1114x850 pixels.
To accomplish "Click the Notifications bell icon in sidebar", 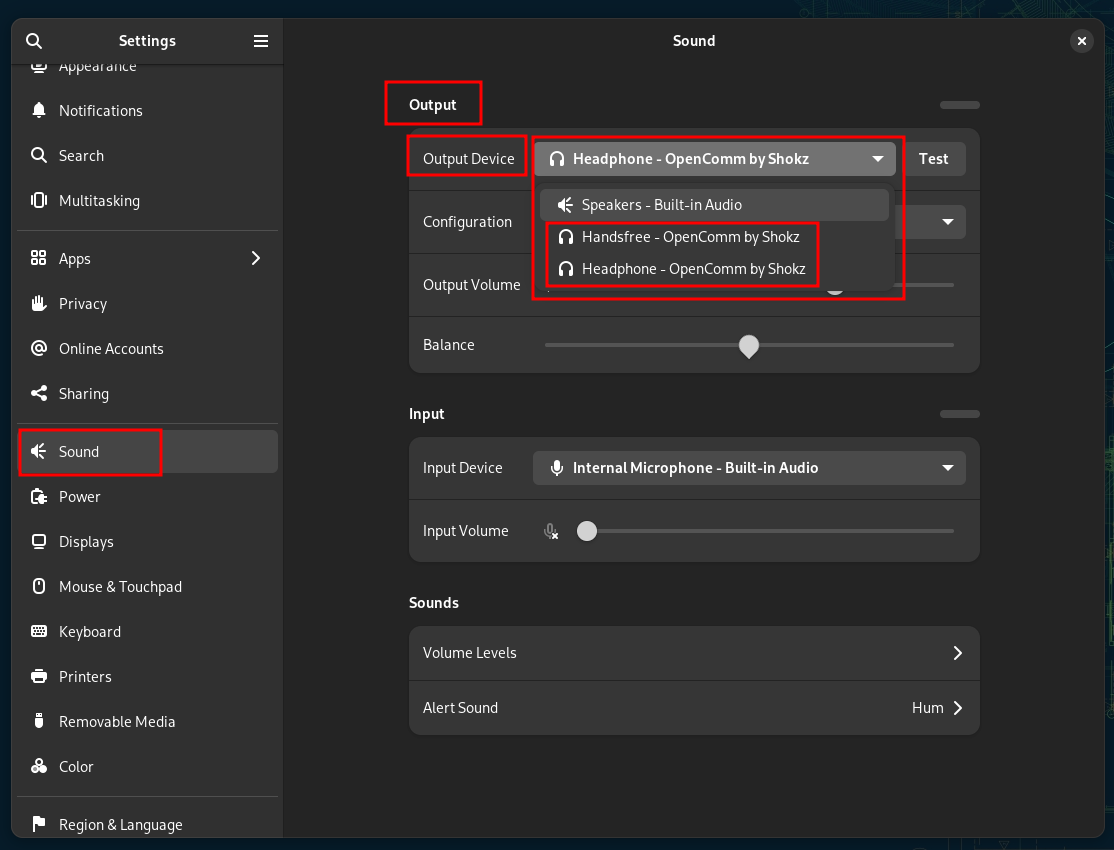I will (39, 110).
